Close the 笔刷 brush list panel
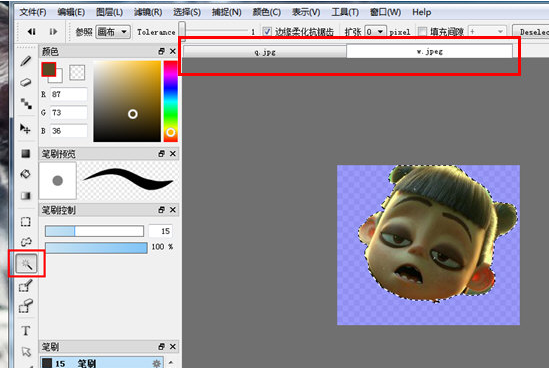 tap(173, 346)
